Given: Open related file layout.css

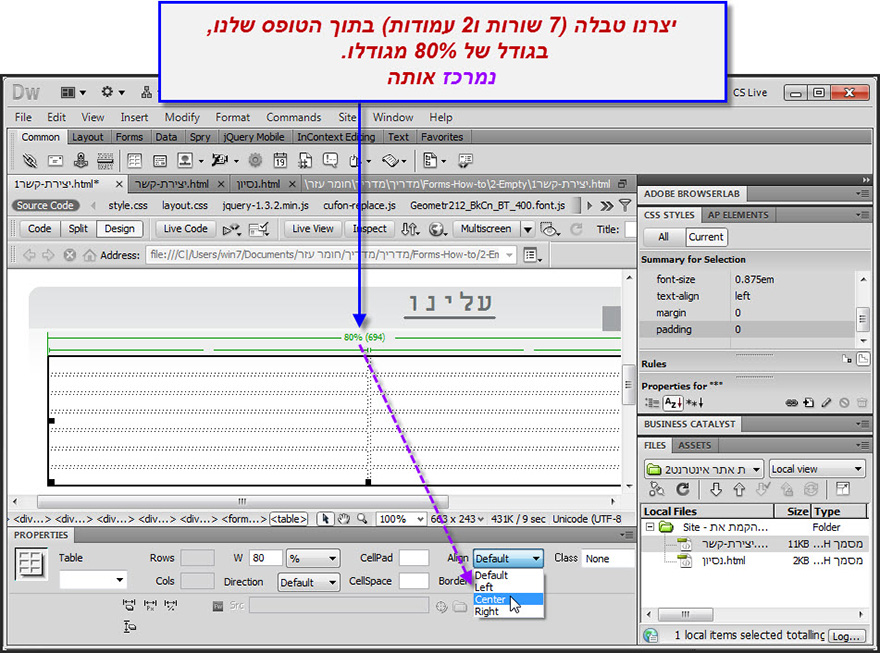Looking at the screenshot, I should [x=185, y=206].
